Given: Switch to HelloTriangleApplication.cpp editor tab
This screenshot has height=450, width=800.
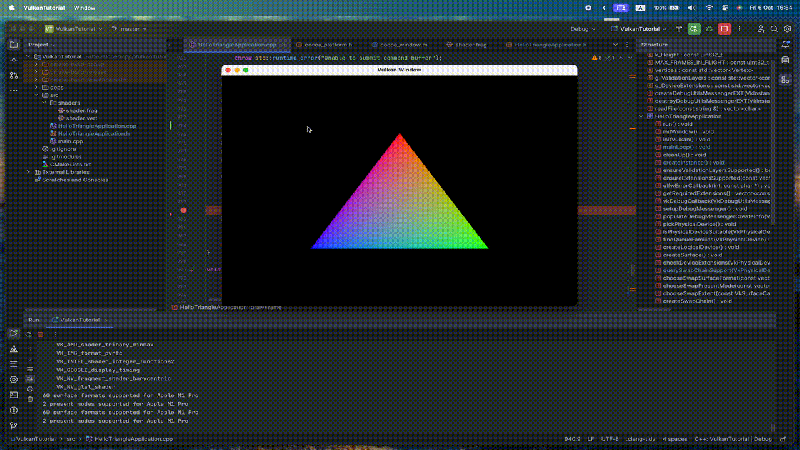Looking at the screenshot, I should point(237,45).
